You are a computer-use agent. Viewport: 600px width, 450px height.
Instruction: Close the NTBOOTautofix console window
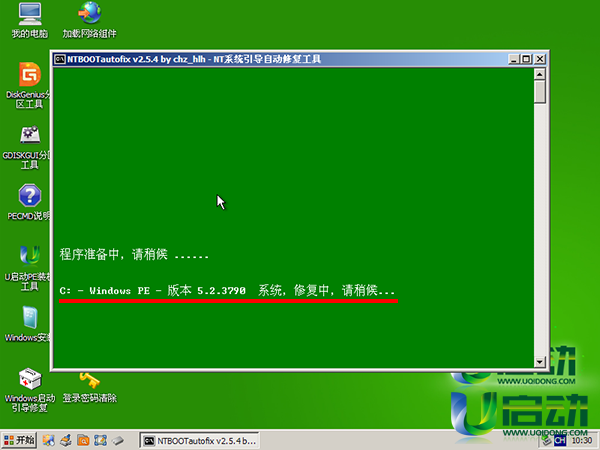click(x=540, y=59)
